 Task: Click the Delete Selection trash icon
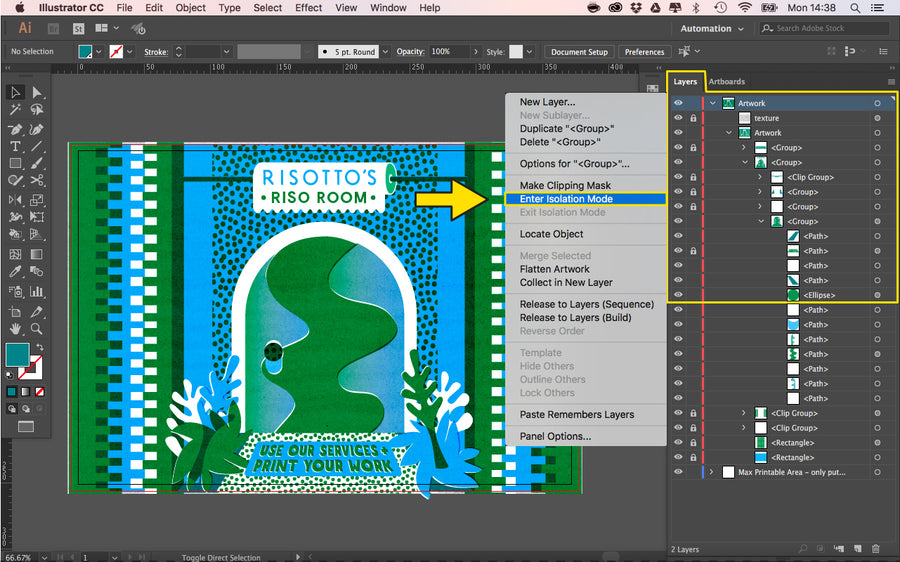pyautogui.click(x=876, y=549)
